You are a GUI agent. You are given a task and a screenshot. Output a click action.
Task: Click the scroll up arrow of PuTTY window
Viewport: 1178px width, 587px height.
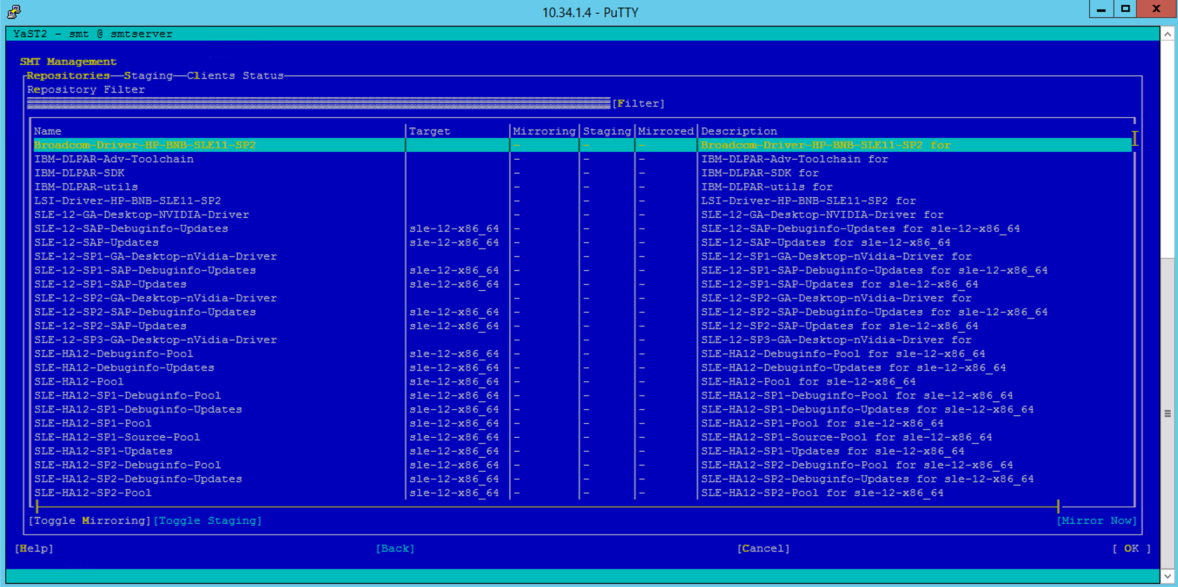[1168, 32]
